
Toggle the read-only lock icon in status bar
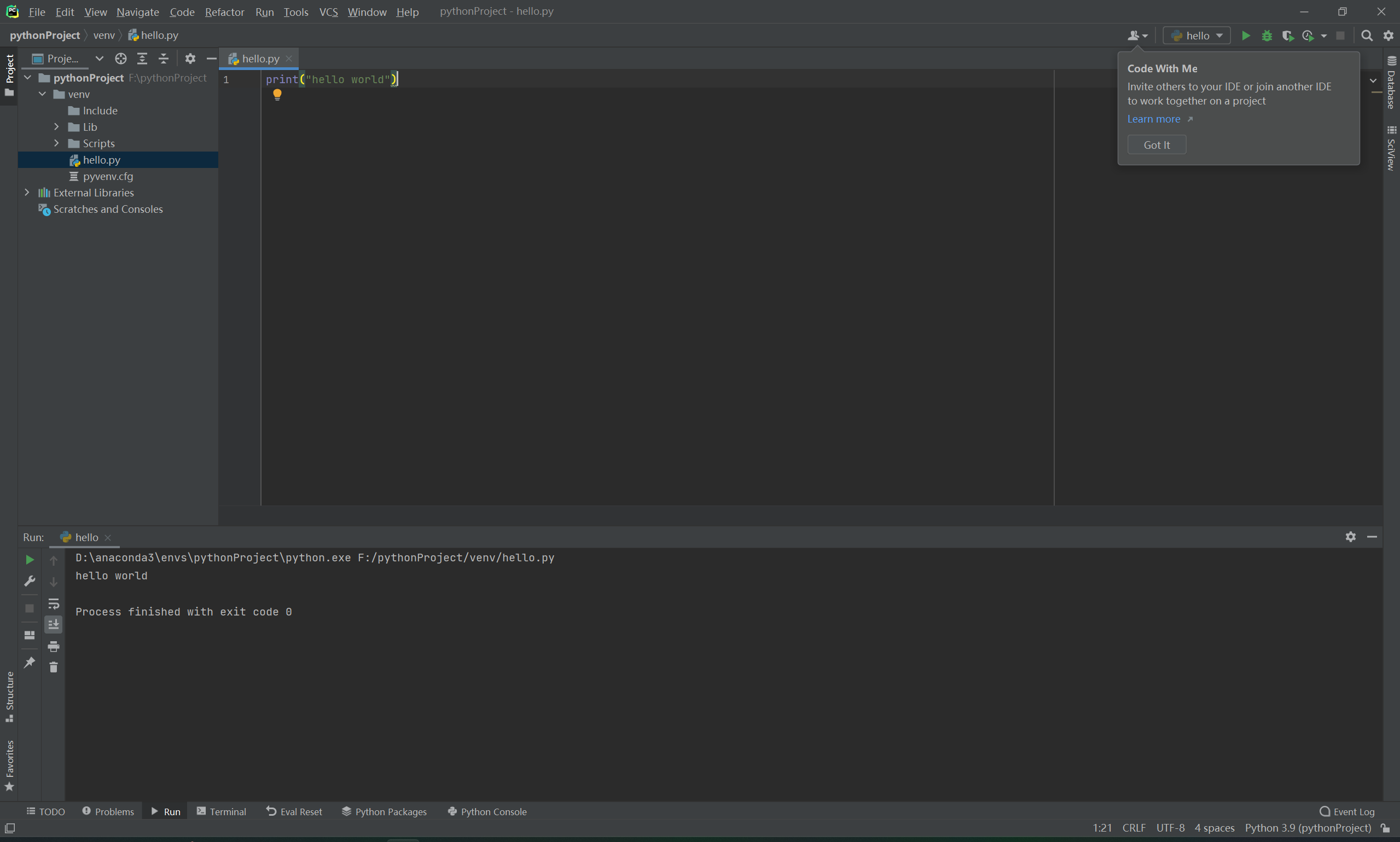click(x=1385, y=828)
